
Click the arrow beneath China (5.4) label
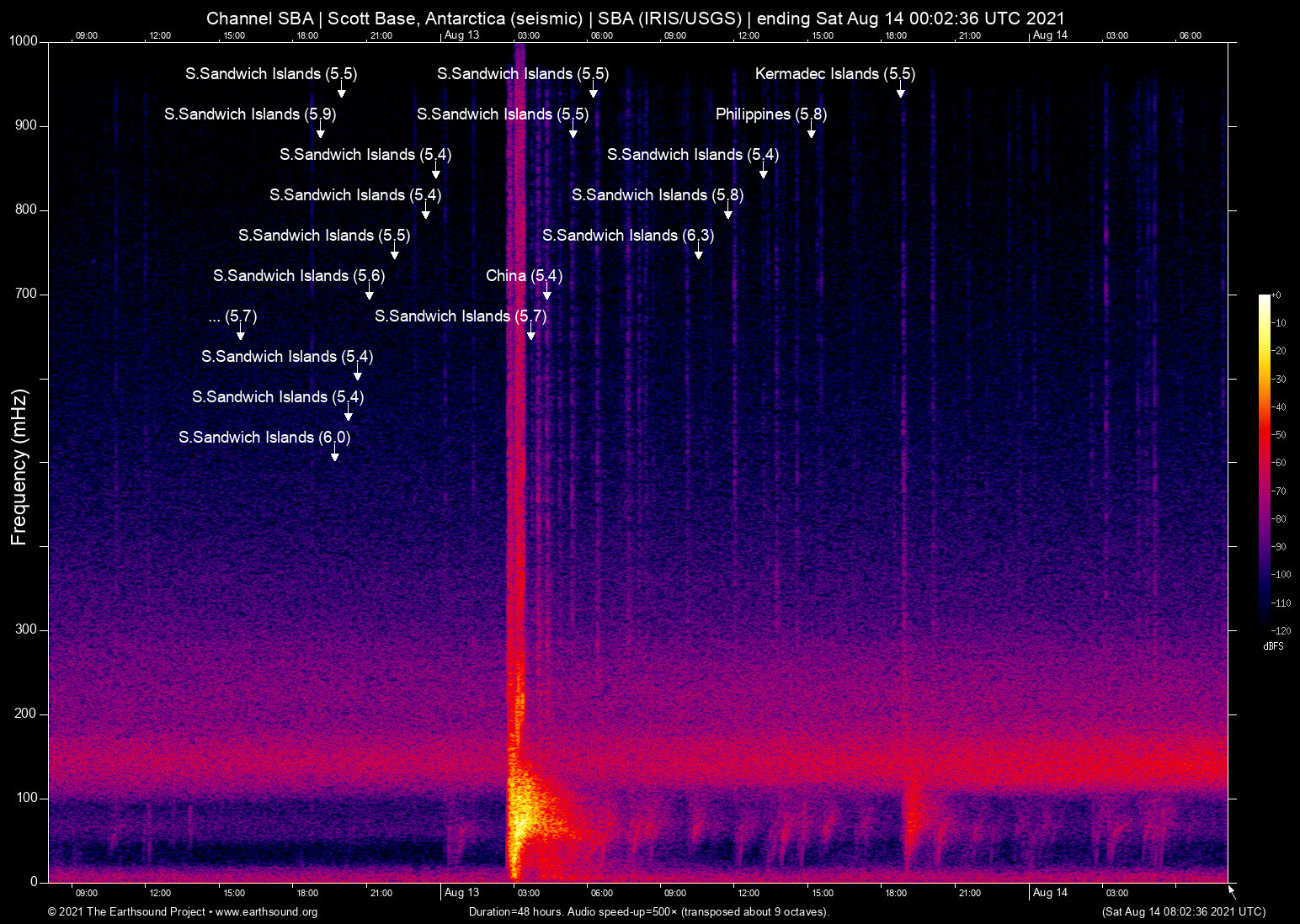547,293
